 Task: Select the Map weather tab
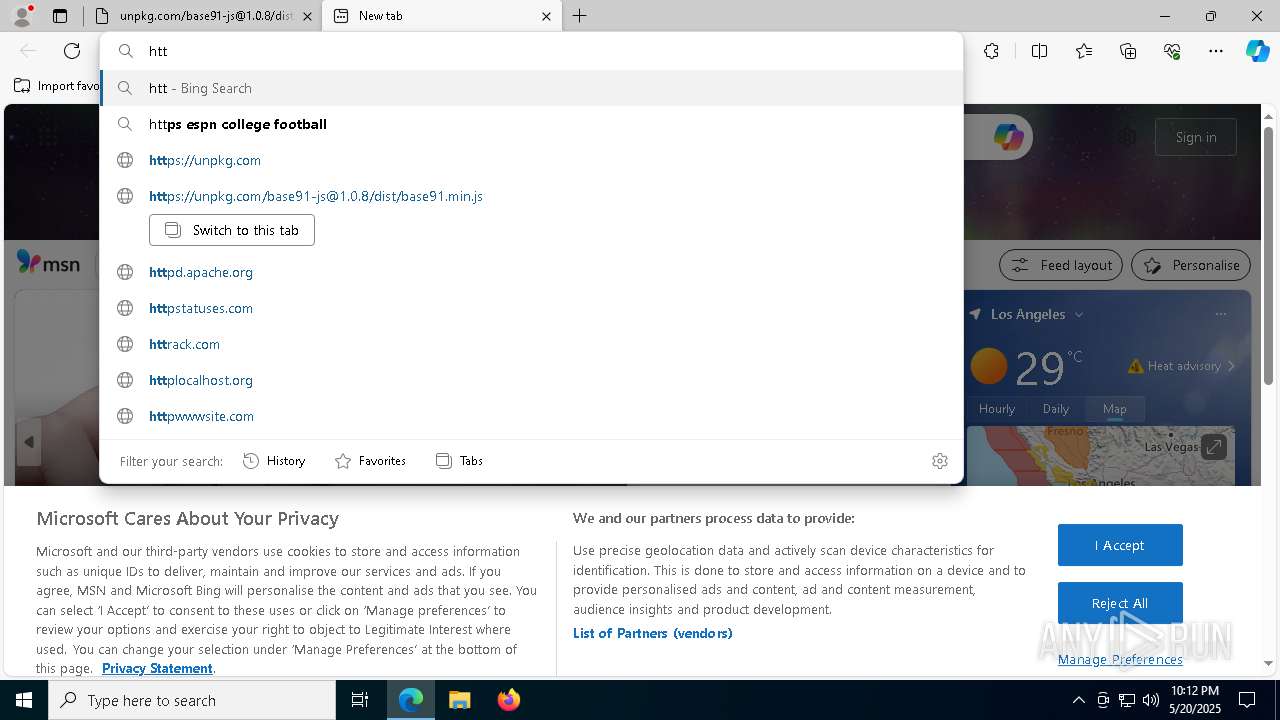click(x=1114, y=408)
